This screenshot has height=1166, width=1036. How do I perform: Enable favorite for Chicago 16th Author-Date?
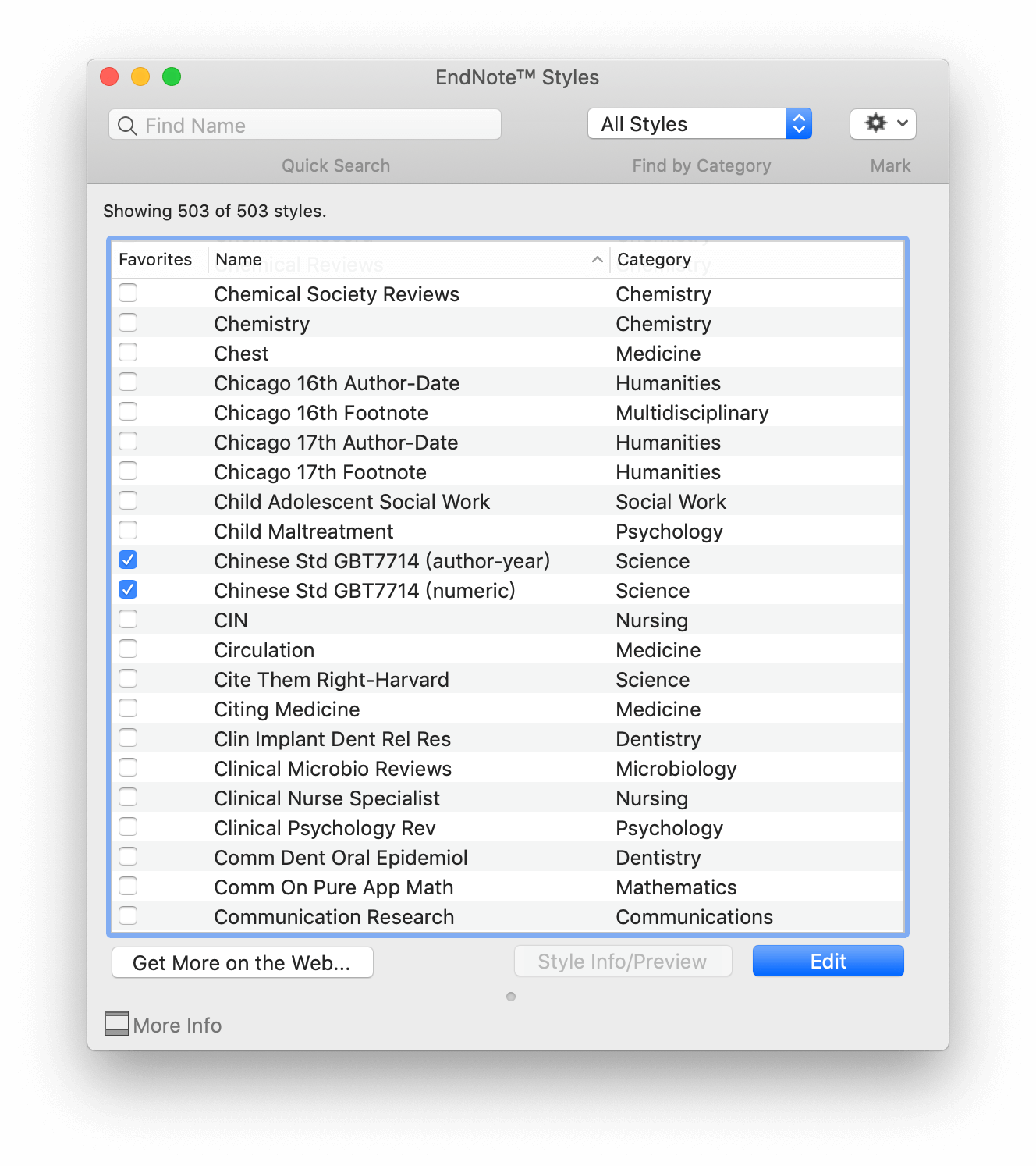[128, 382]
